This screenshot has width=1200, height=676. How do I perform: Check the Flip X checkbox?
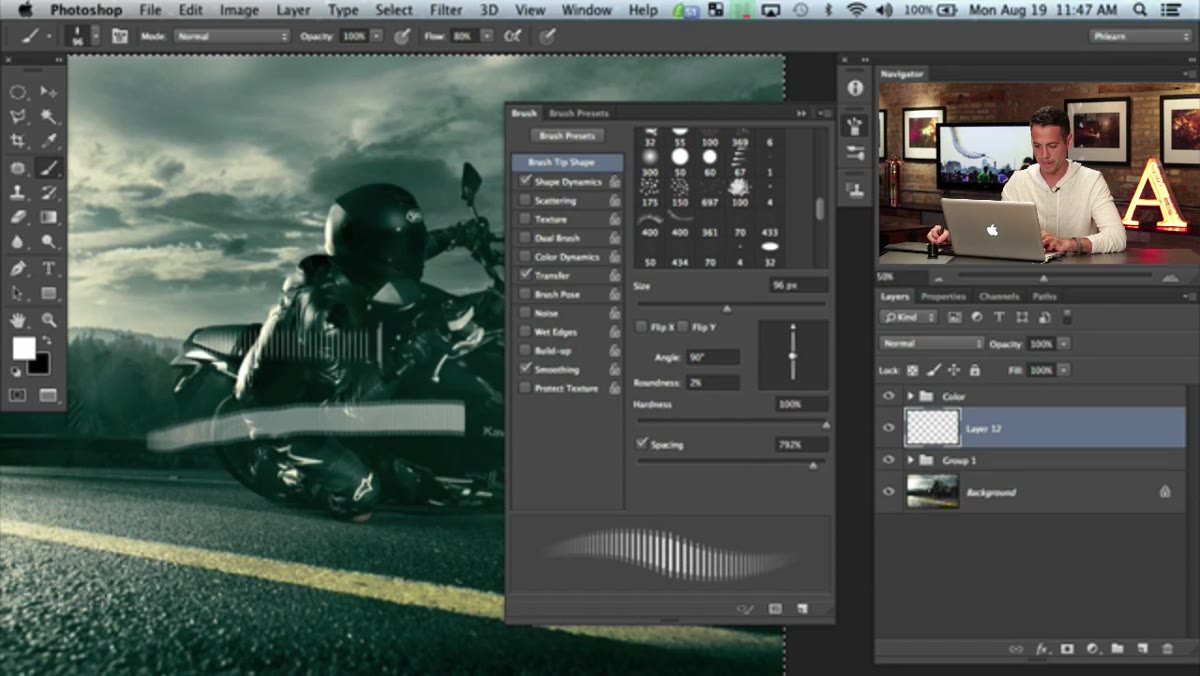click(x=642, y=327)
